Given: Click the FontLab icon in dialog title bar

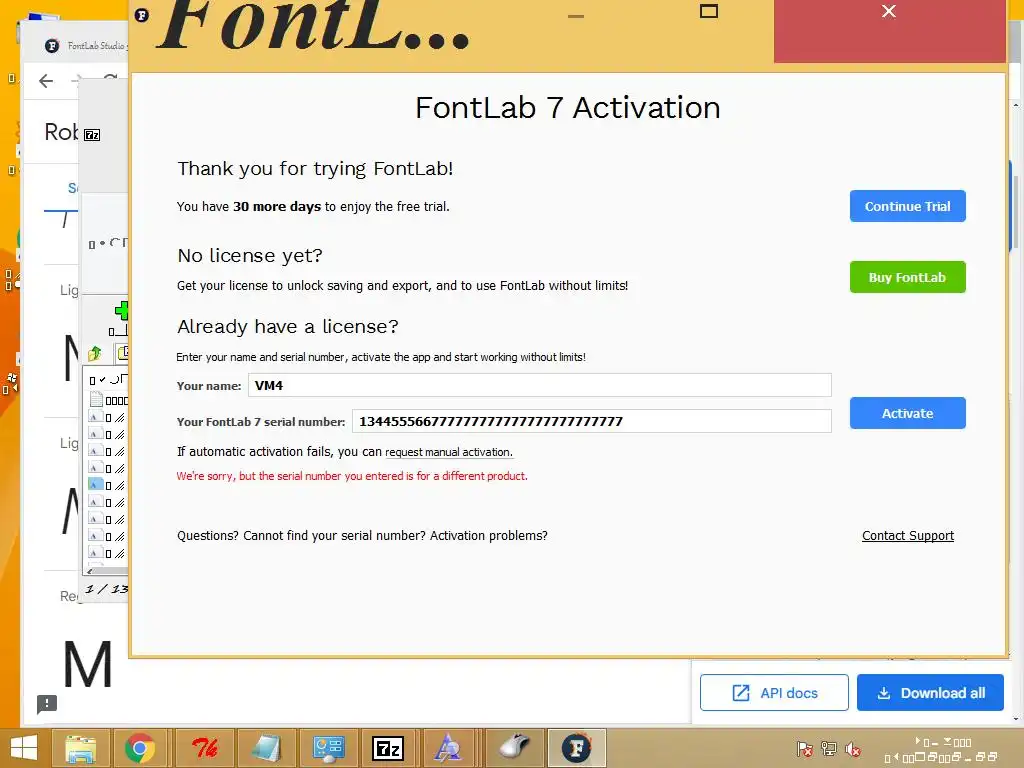Looking at the screenshot, I should (142, 15).
